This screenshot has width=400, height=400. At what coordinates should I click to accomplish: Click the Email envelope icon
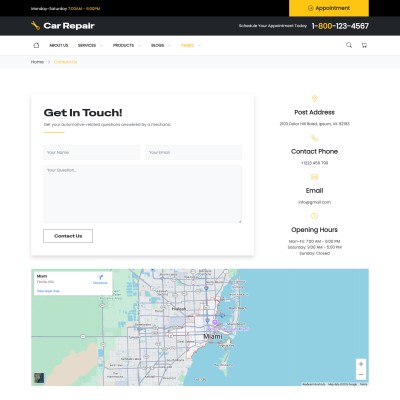click(x=314, y=177)
